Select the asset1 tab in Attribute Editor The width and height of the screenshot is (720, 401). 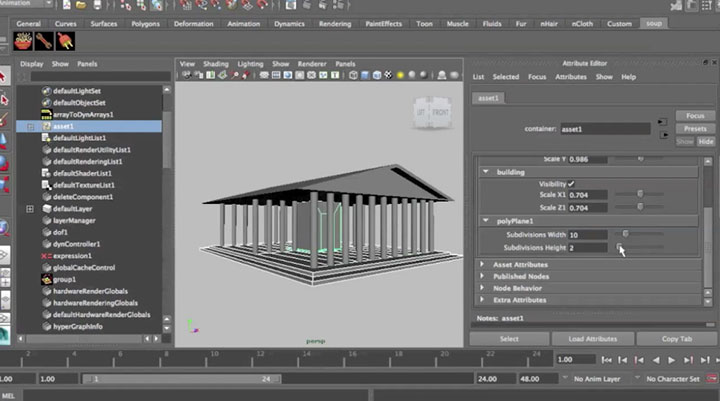pos(488,98)
